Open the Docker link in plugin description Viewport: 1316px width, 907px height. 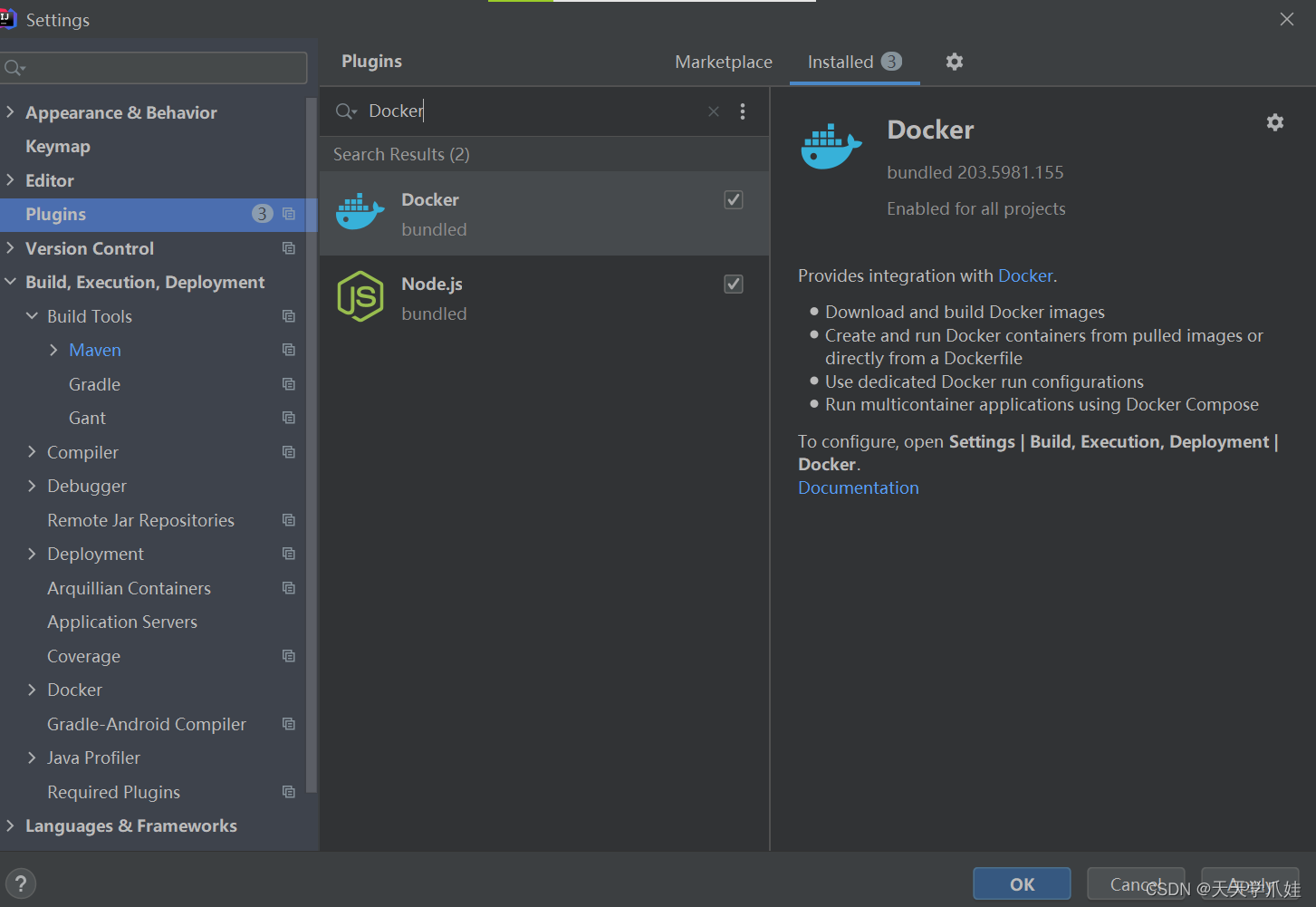[x=1025, y=275]
